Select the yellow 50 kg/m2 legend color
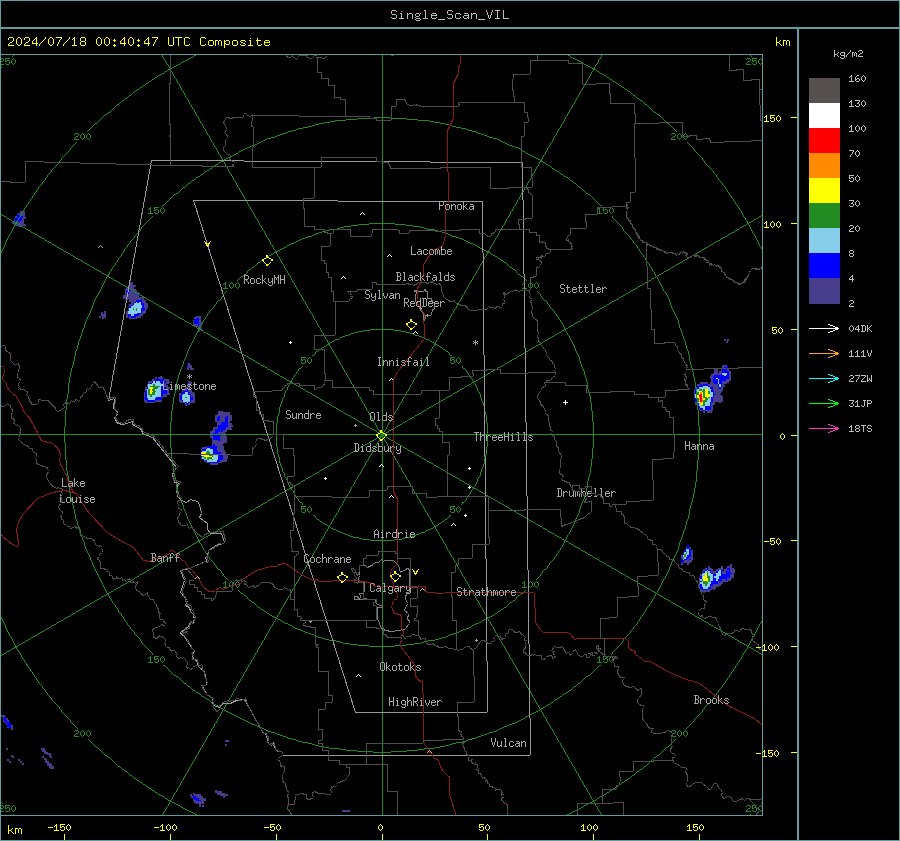The height and width of the screenshot is (841, 900). point(824,190)
